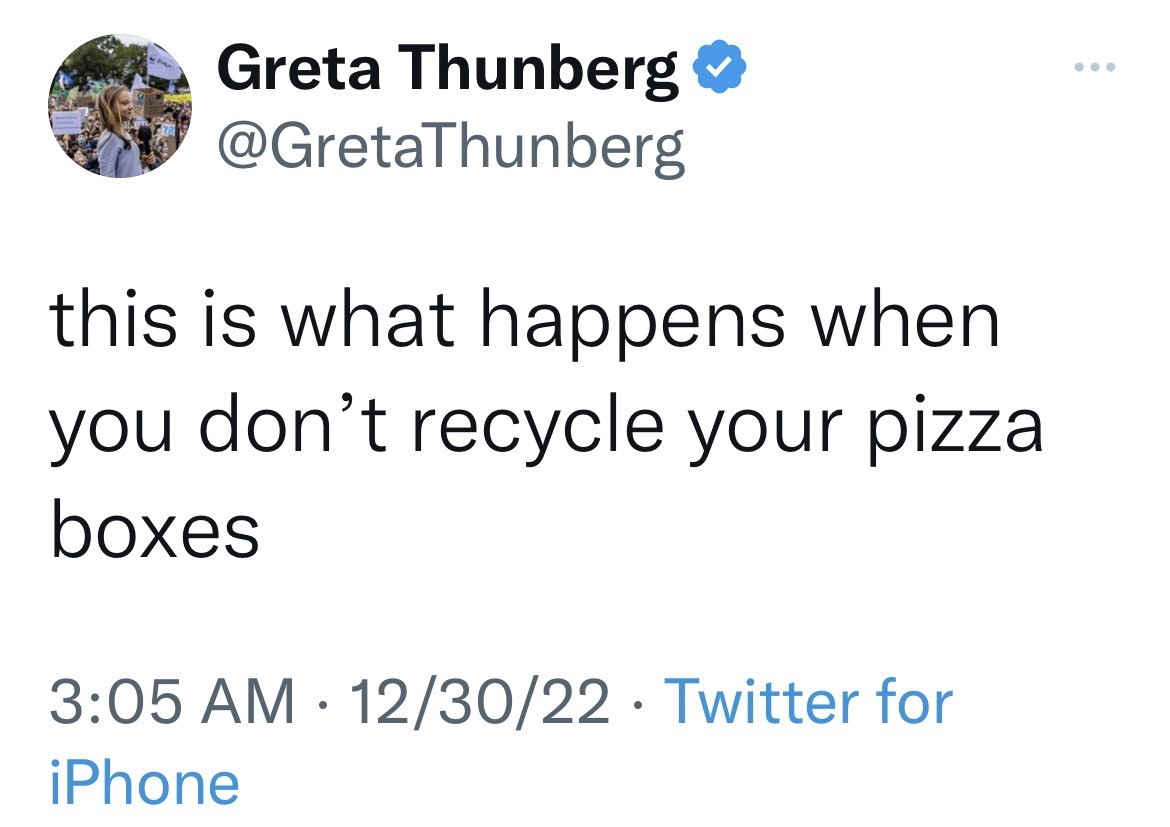Click 'Greta' in the bold display name
Viewport: 1170px width, 827px height.
298,69
